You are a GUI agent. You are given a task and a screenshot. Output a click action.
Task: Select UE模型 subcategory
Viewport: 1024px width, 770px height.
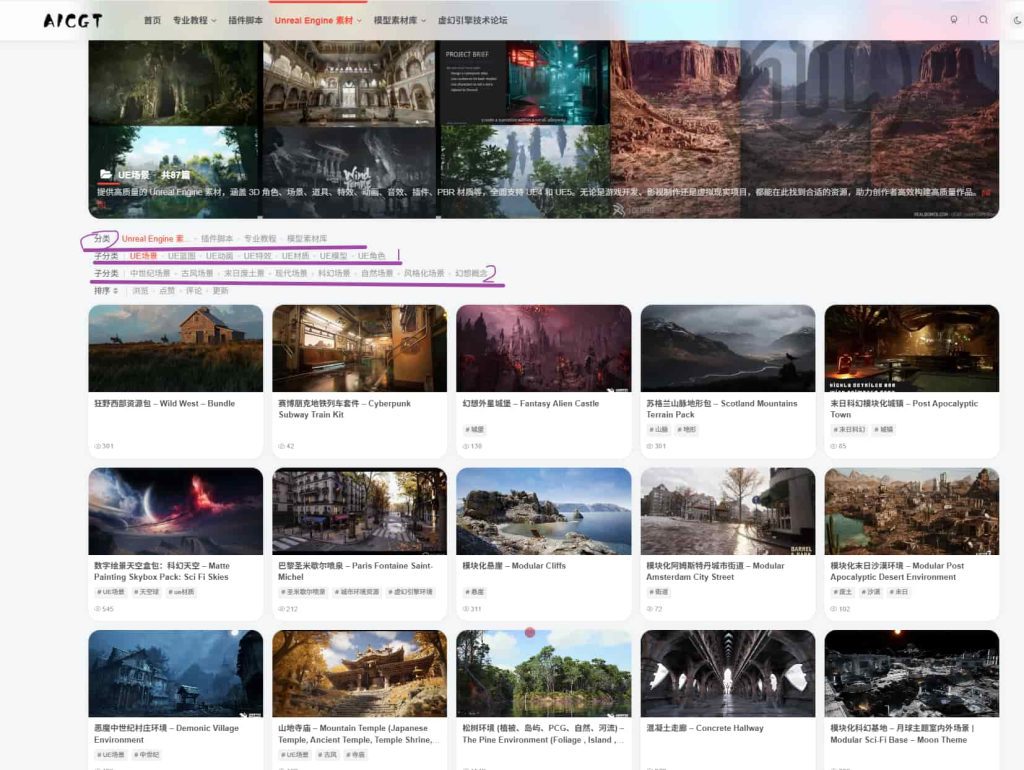333,256
